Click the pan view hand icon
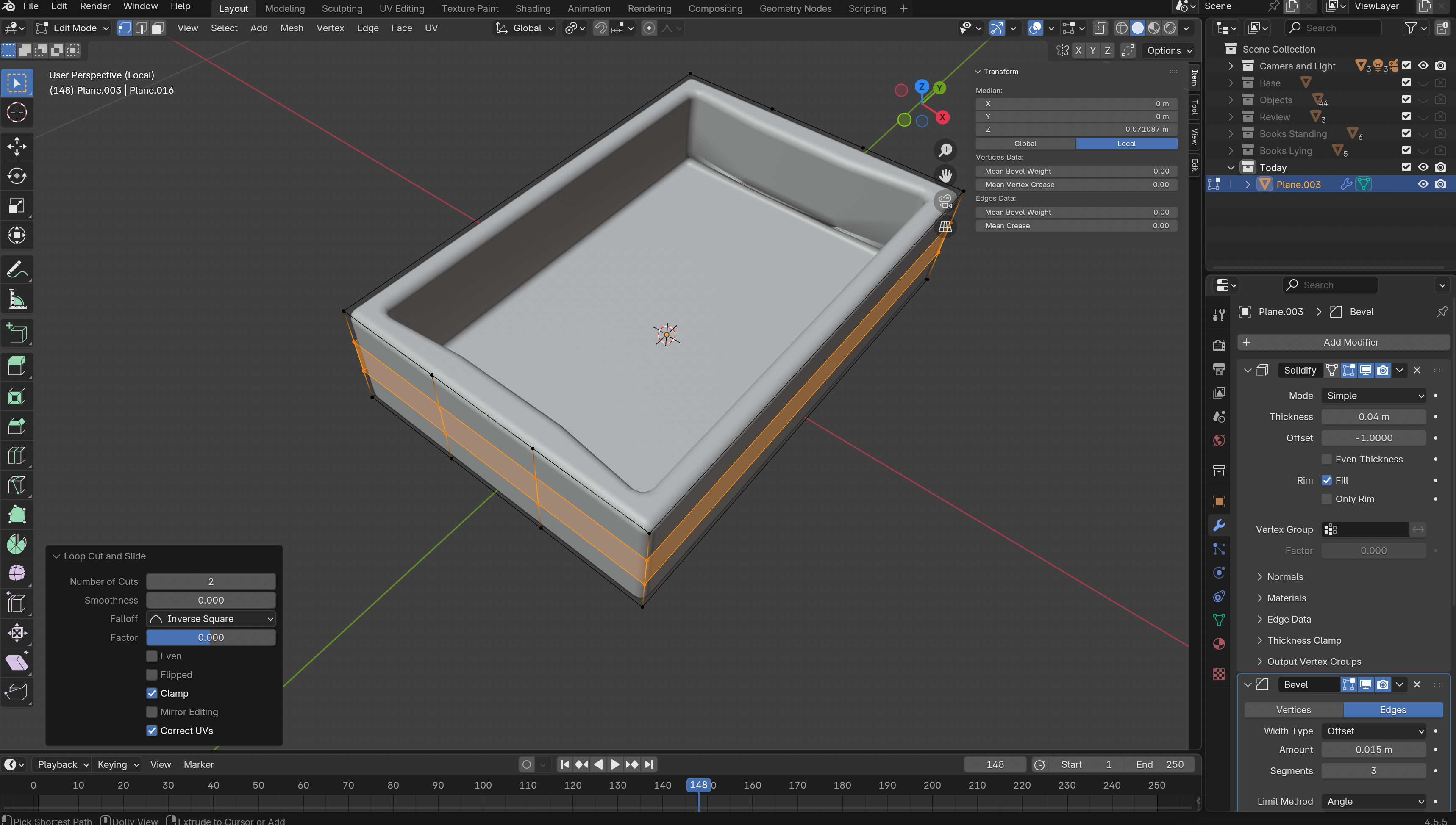 click(x=945, y=176)
